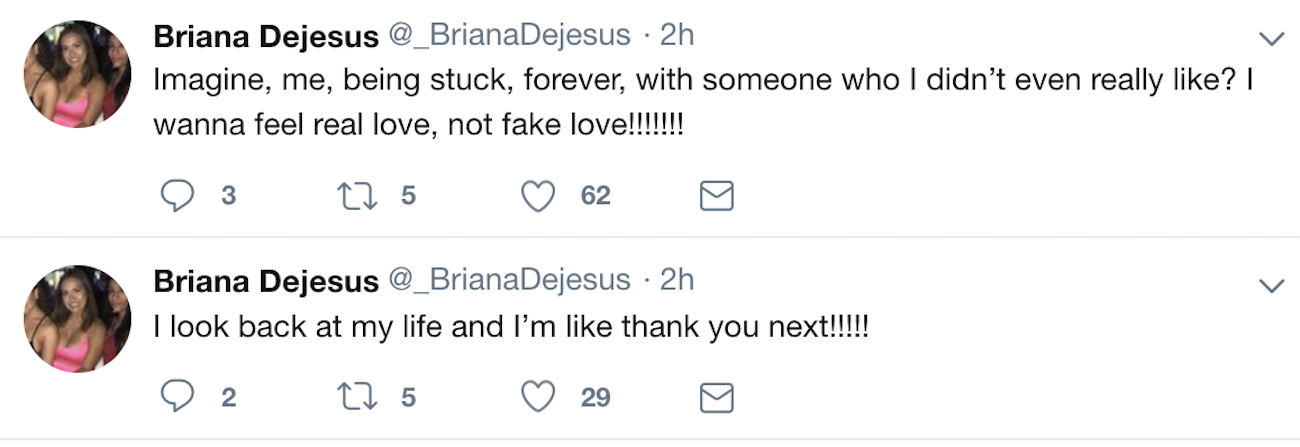Open the 2h timestamp of second tweet
Image resolution: width=1300 pixels, height=447 pixels.
point(677,281)
